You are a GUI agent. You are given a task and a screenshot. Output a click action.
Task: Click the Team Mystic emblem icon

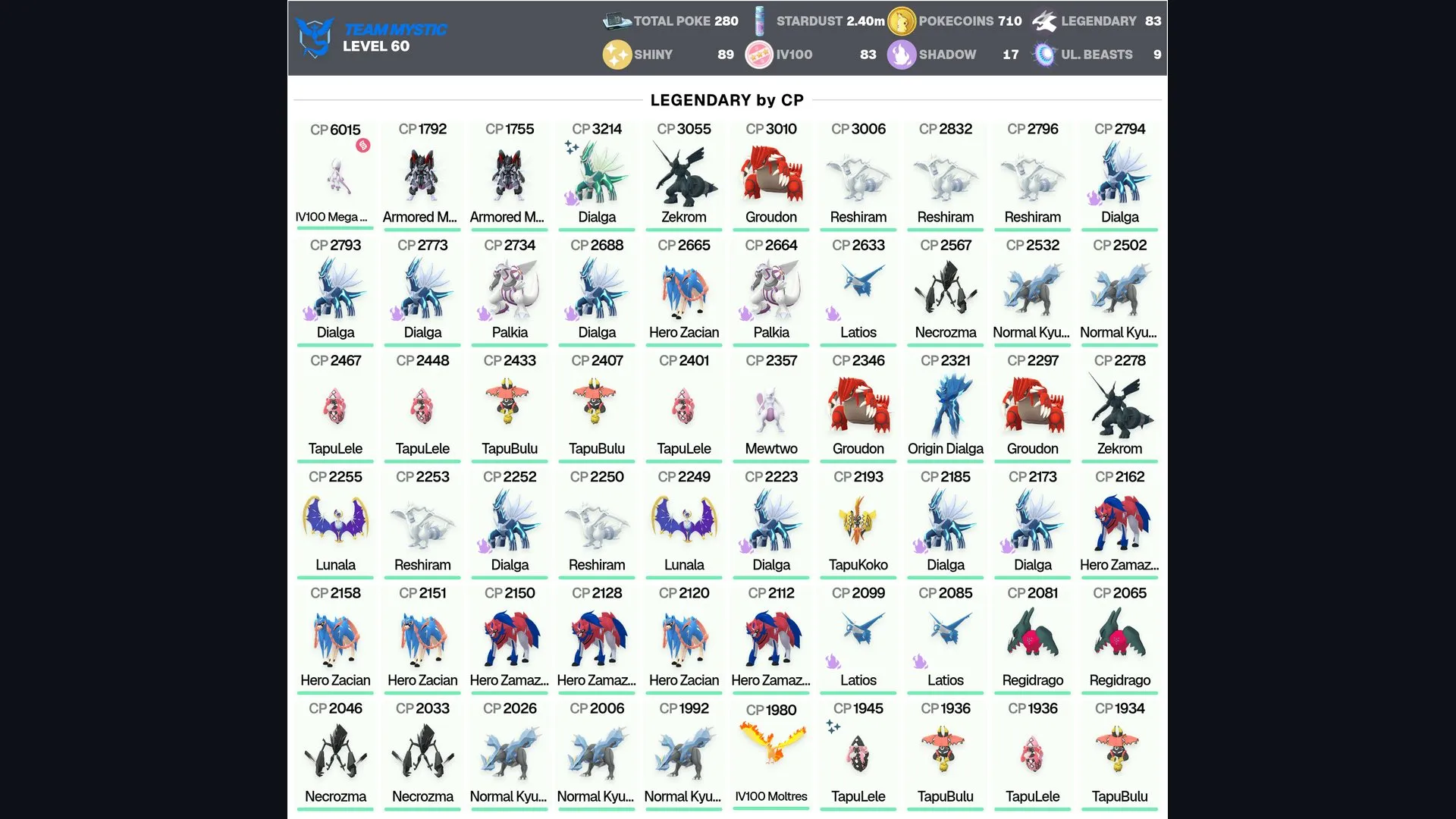tap(315, 37)
